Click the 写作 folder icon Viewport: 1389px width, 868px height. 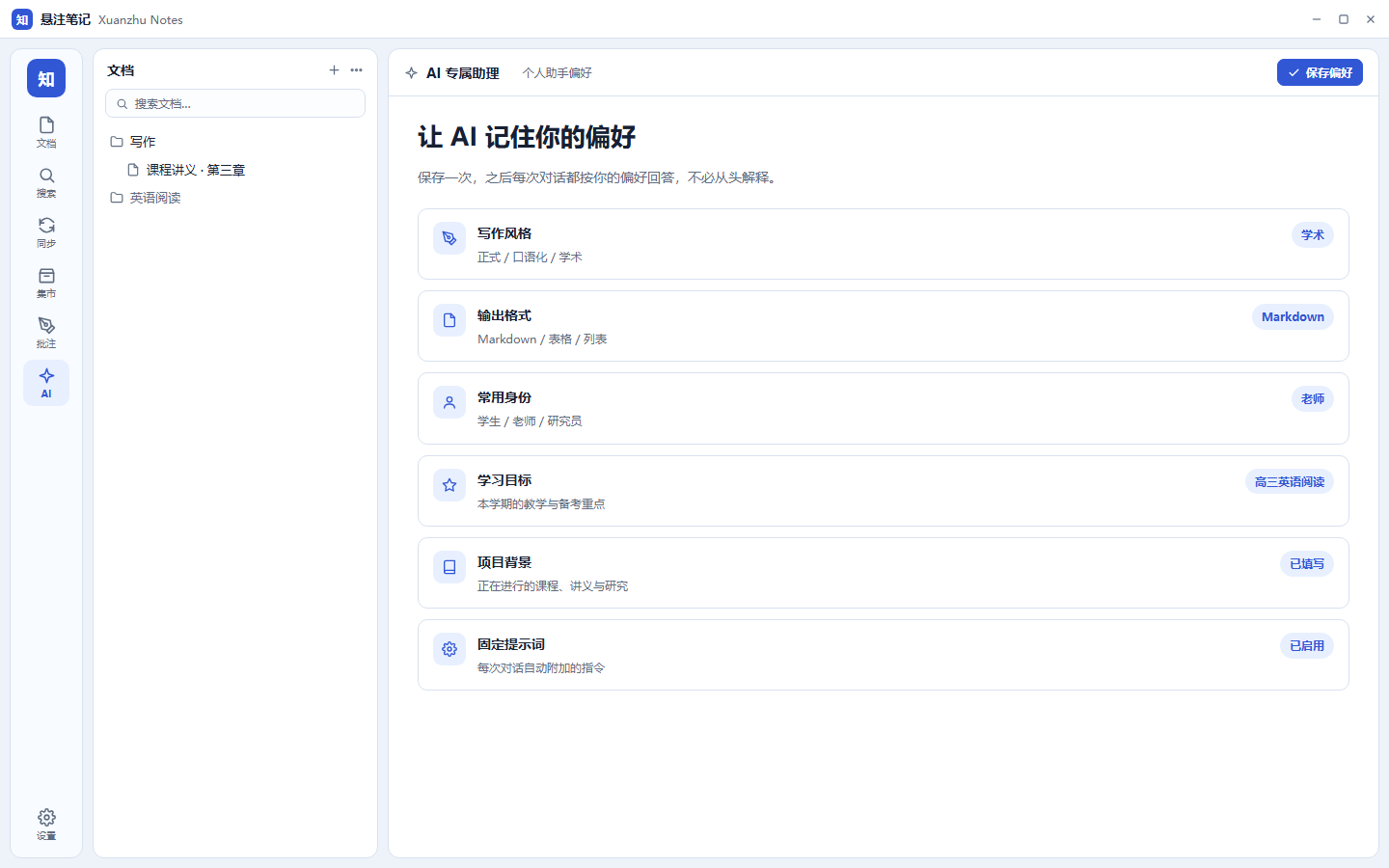(x=117, y=142)
